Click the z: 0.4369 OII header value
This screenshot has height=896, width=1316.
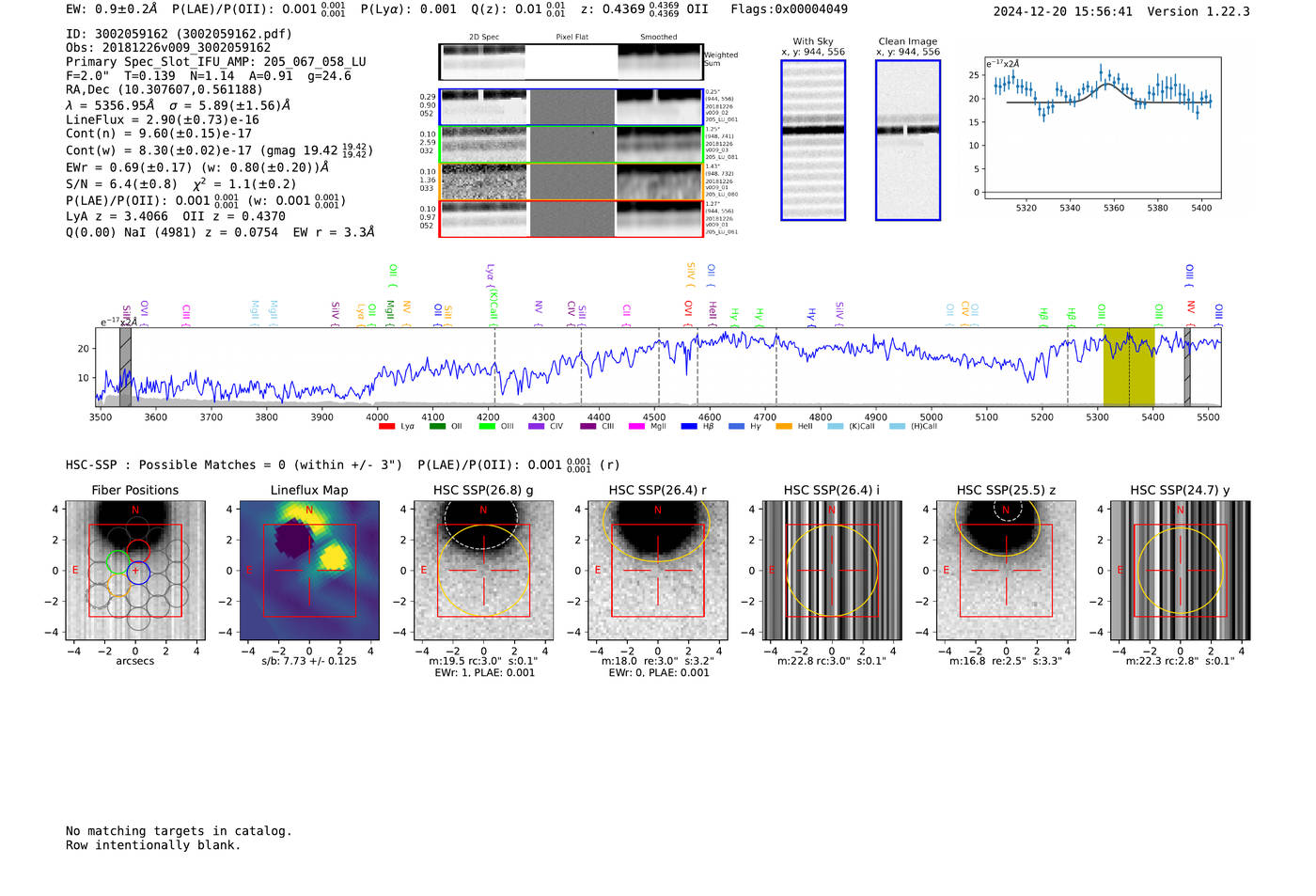coord(644,9)
